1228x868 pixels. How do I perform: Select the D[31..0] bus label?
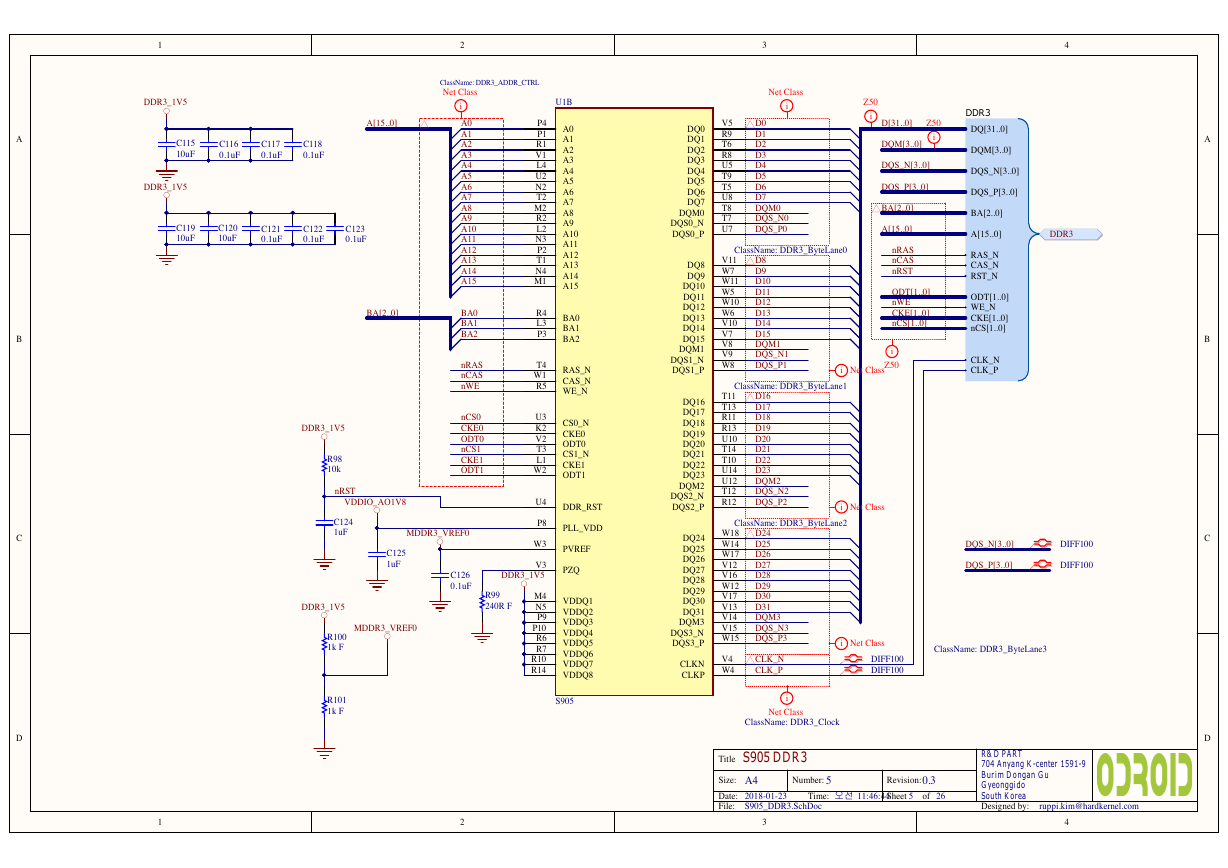pyautogui.click(x=897, y=123)
